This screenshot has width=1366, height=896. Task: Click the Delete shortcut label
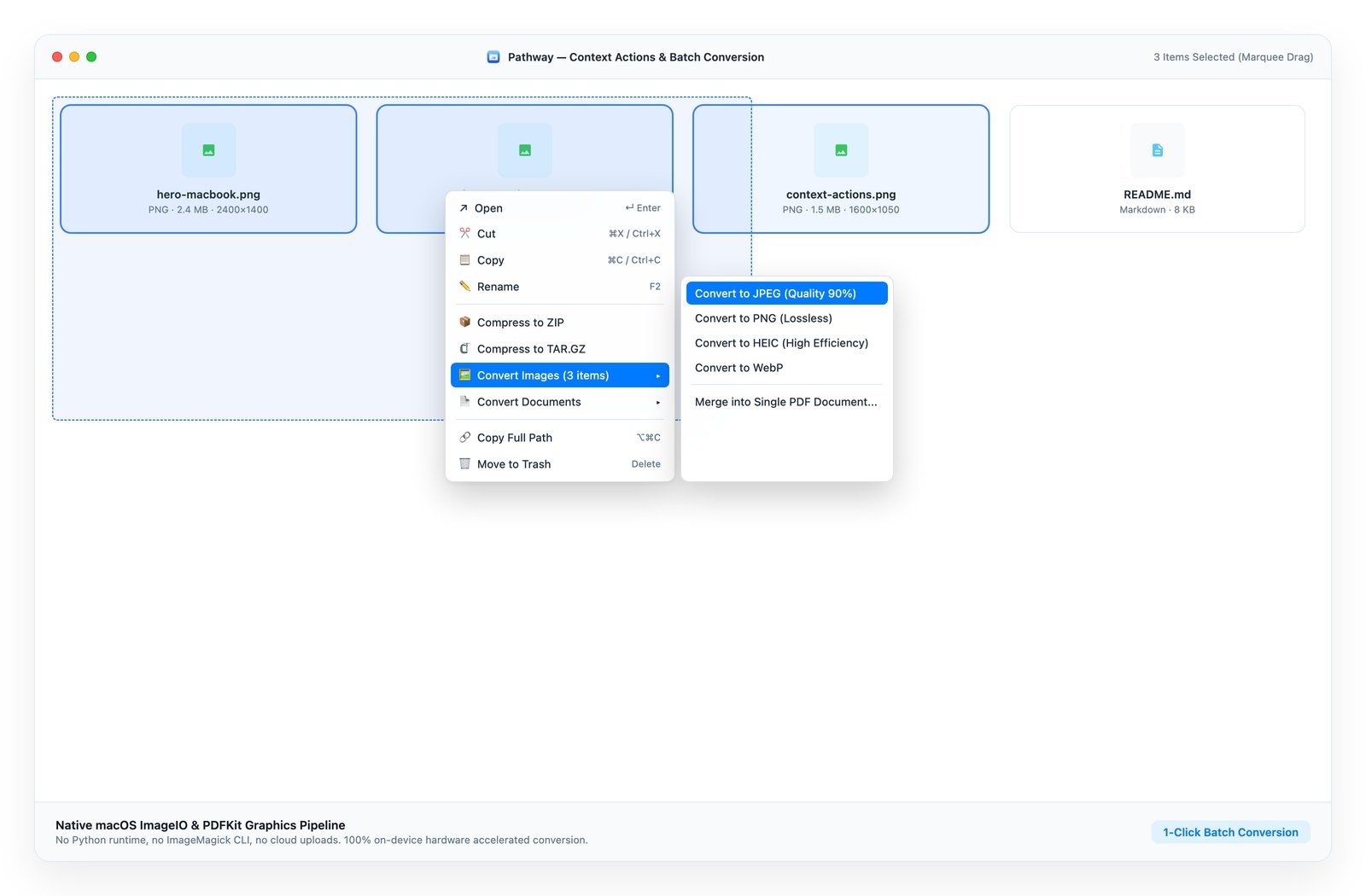point(645,464)
